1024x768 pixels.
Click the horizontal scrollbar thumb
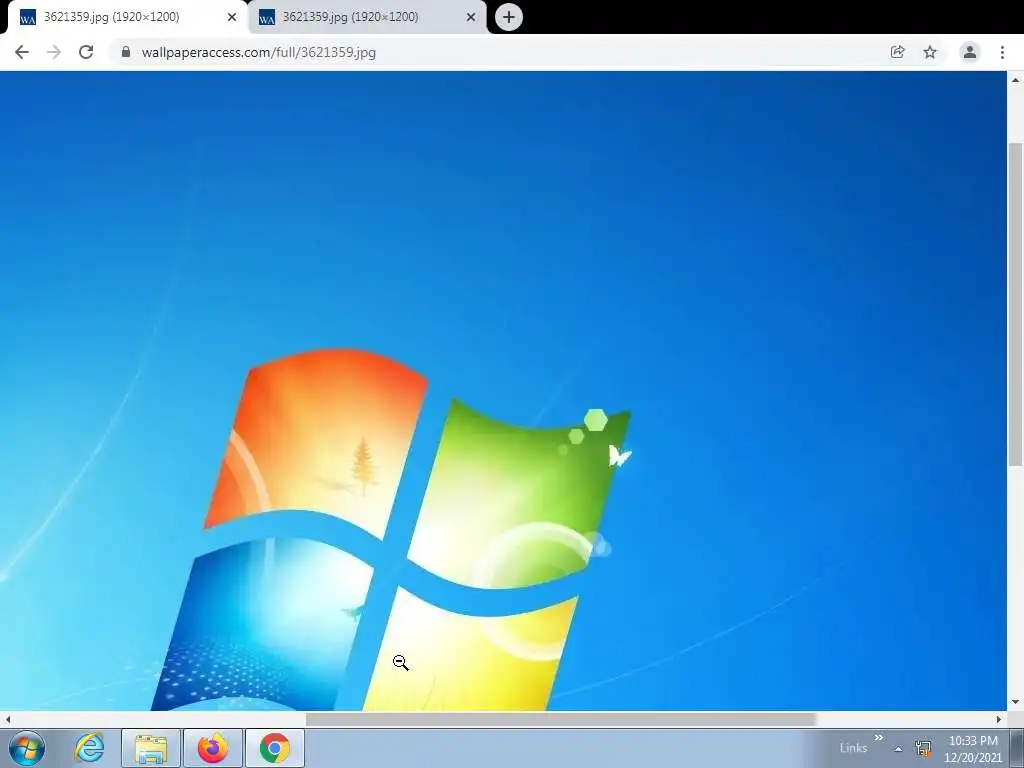pos(560,719)
